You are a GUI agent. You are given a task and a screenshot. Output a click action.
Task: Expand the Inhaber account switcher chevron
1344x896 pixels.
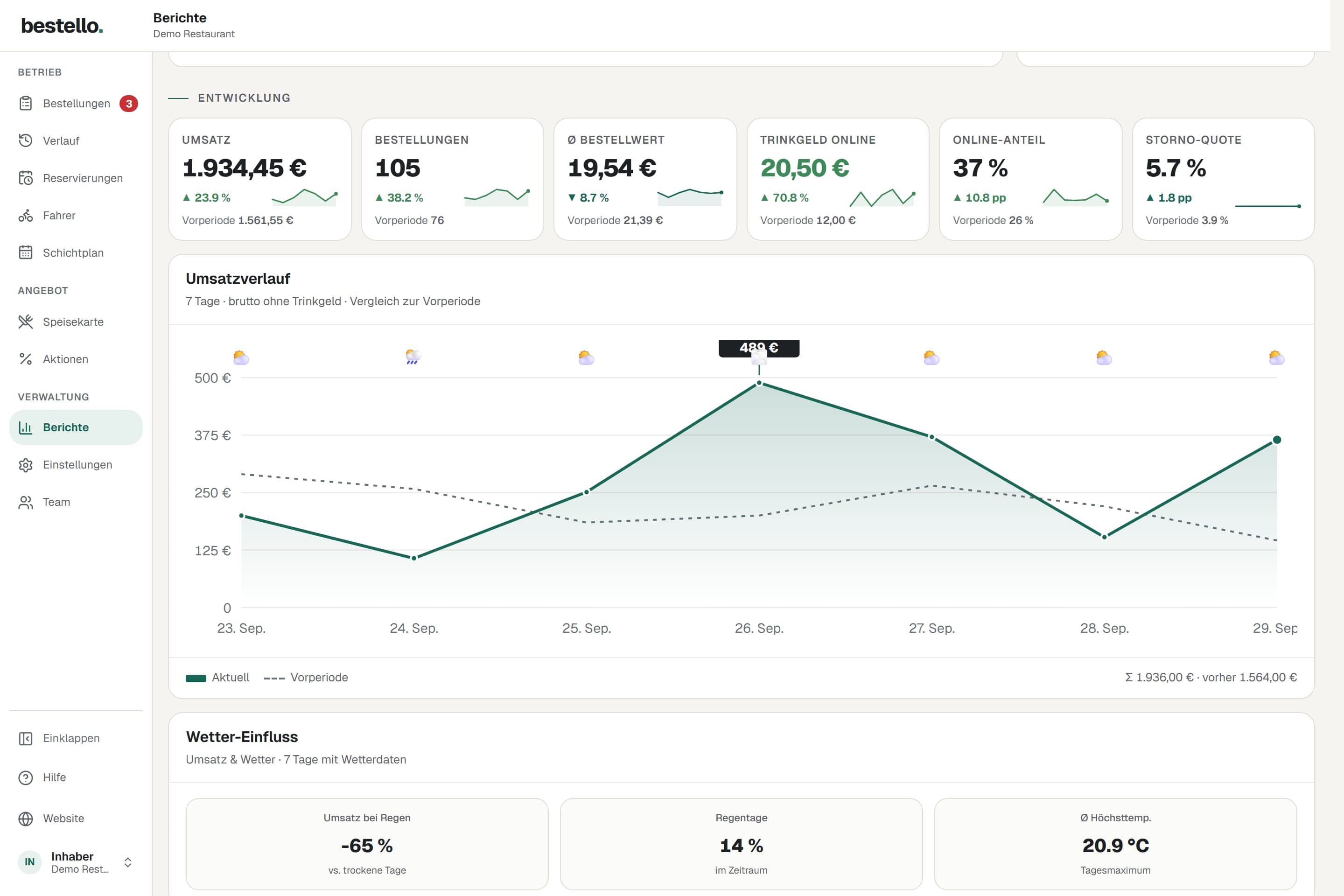pos(128,862)
